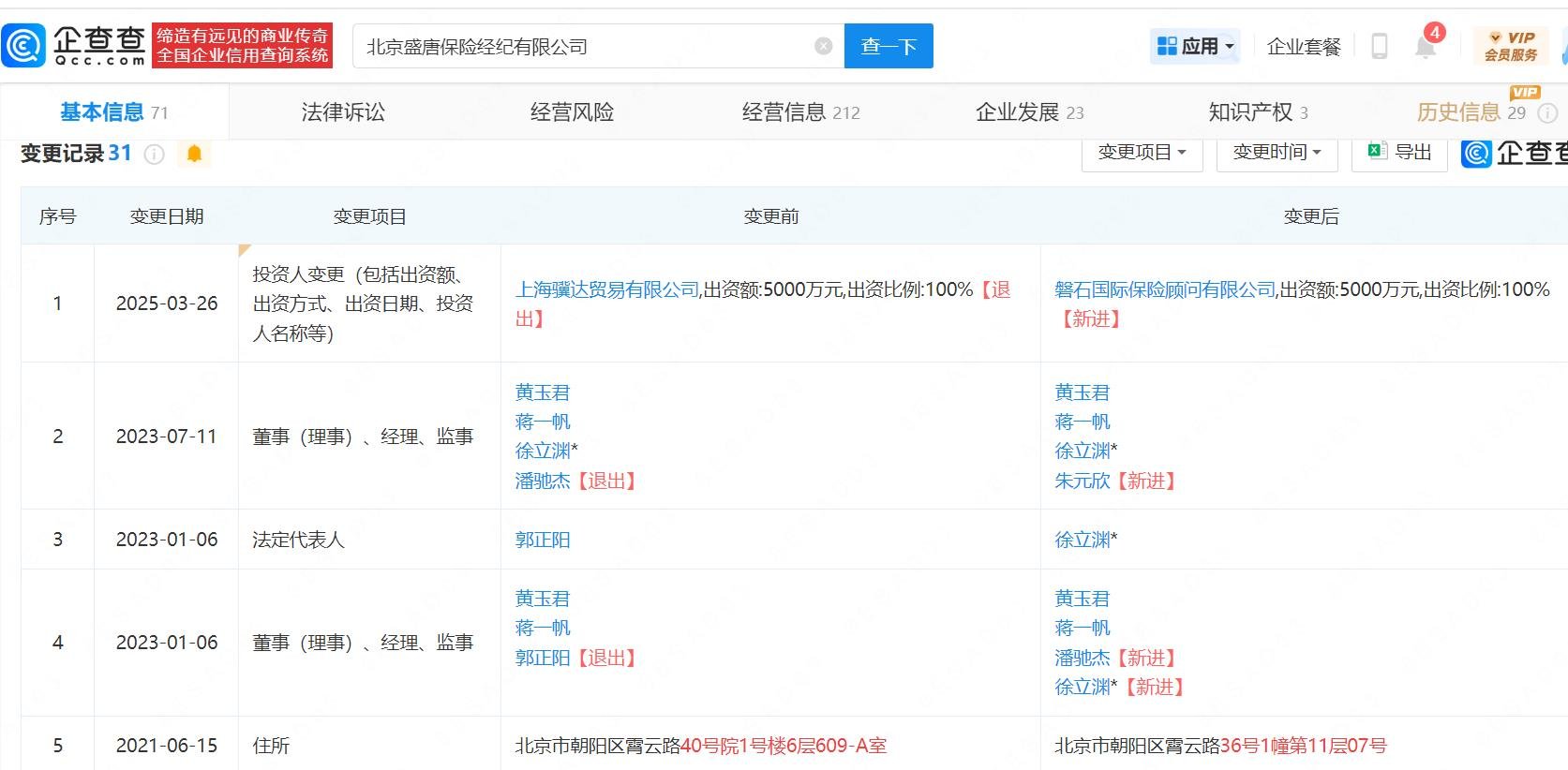Viewport: 1568px width, 770px height.
Task: Open VIP 会员服务 icon
Action: 1512,46
